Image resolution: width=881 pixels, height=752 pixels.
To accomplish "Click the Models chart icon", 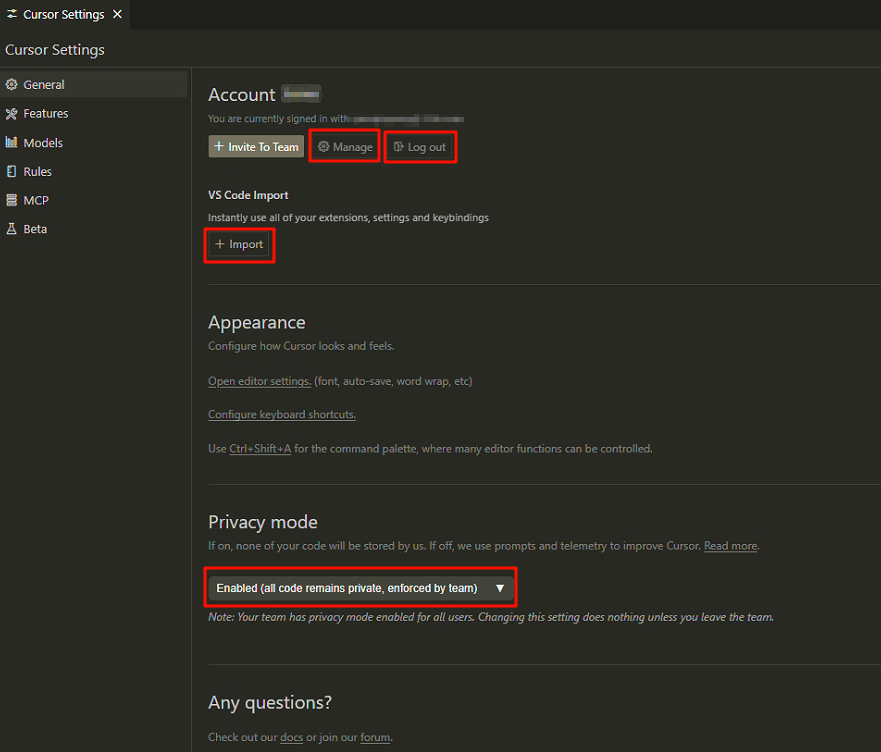I will 11,142.
